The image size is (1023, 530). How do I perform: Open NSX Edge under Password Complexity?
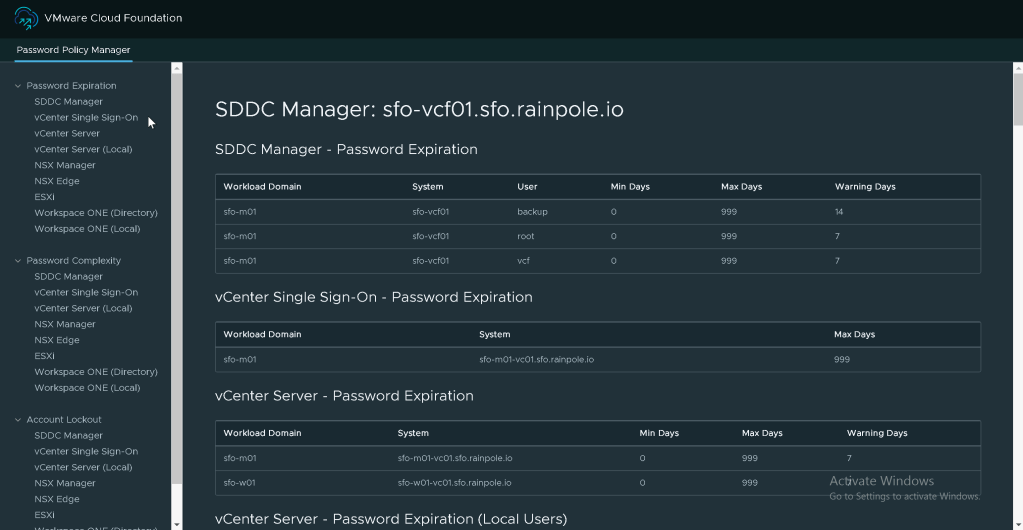point(57,340)
